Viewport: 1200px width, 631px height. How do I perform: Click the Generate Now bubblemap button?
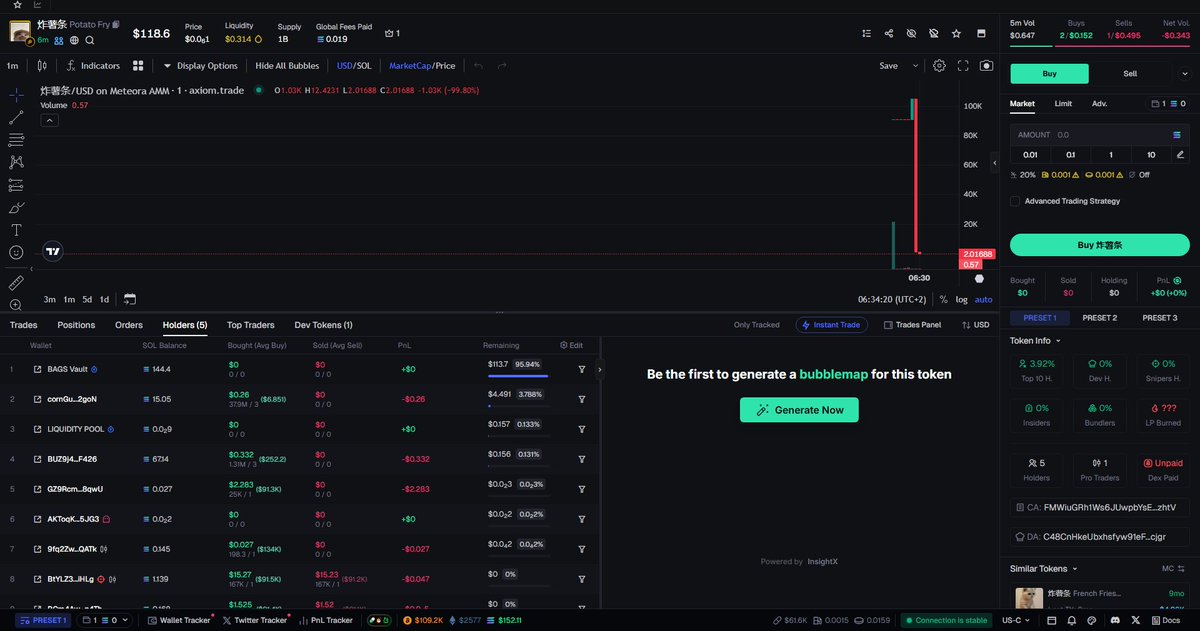[799, 410]
